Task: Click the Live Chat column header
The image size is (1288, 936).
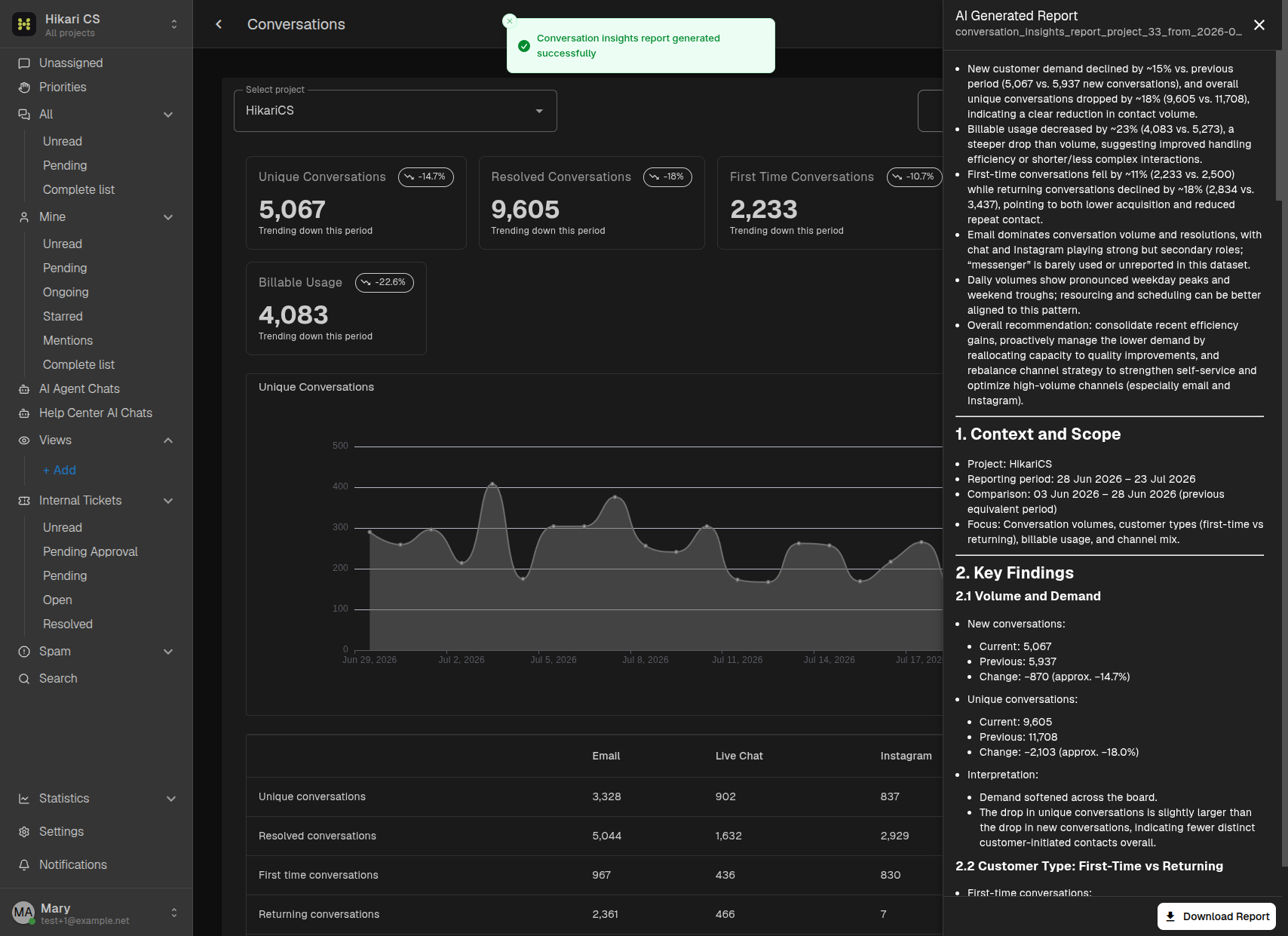Action: [739, 756]
